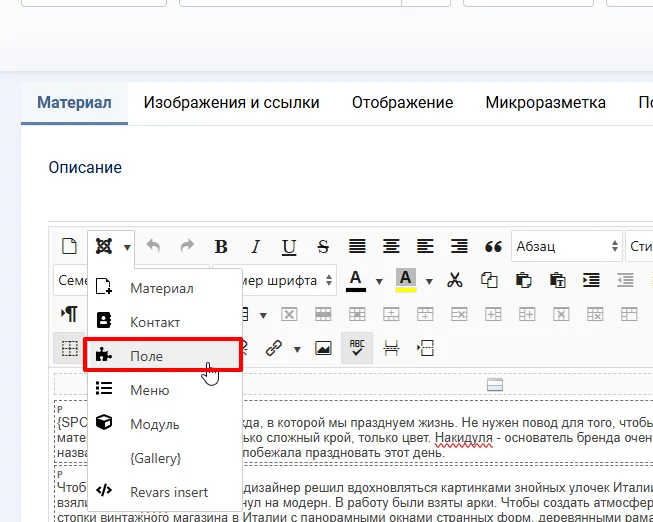
Task: Switch to Изображения и ссылки tab
Action: 231,102
